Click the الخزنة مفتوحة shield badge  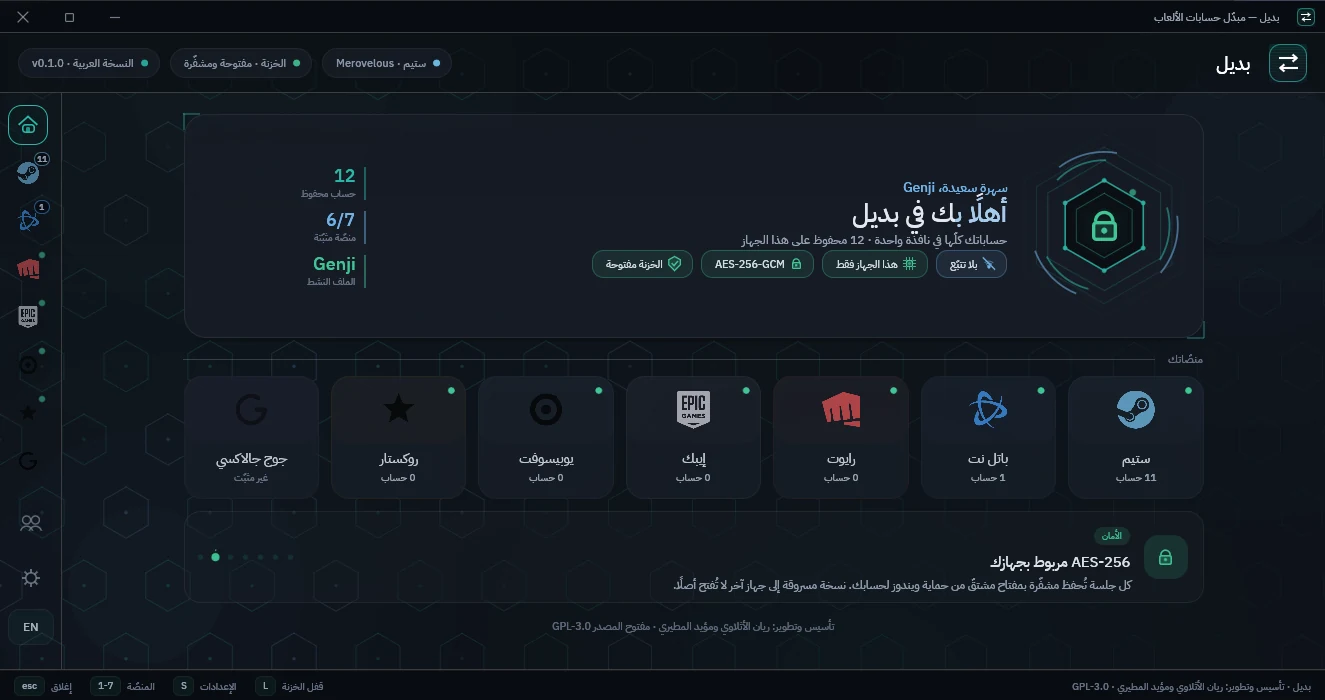[642, 264]
